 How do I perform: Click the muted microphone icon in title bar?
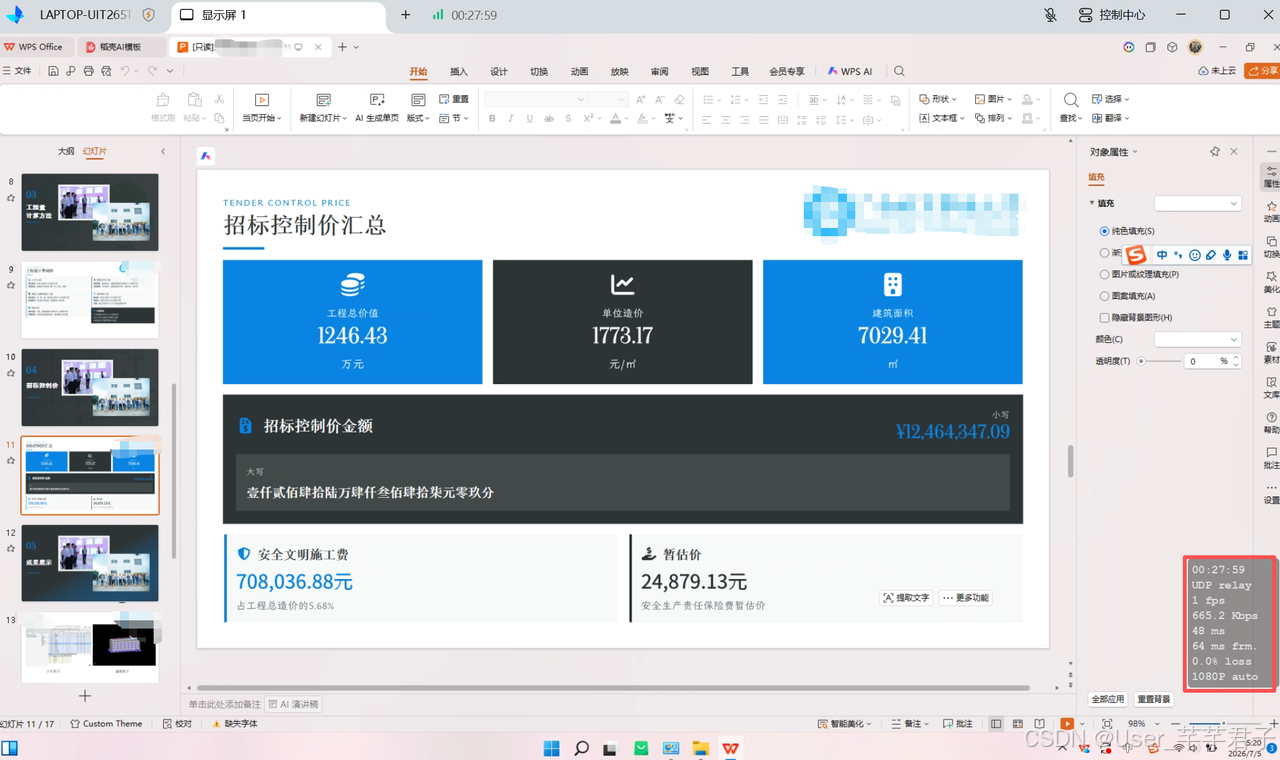[x=1050, y=15]
